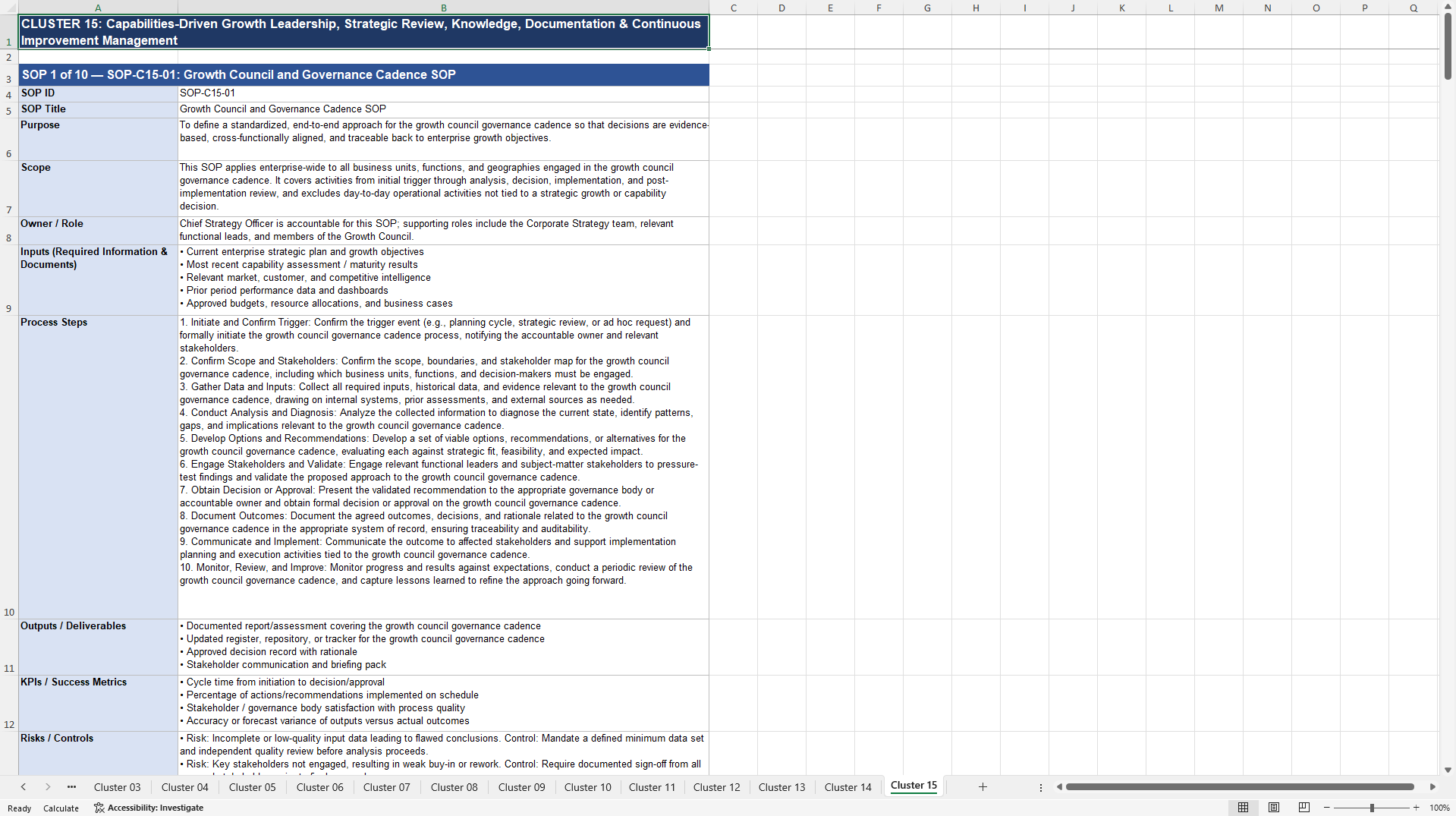
Task: Open Cluster 10 sheet tab
Action: point(587,787)
